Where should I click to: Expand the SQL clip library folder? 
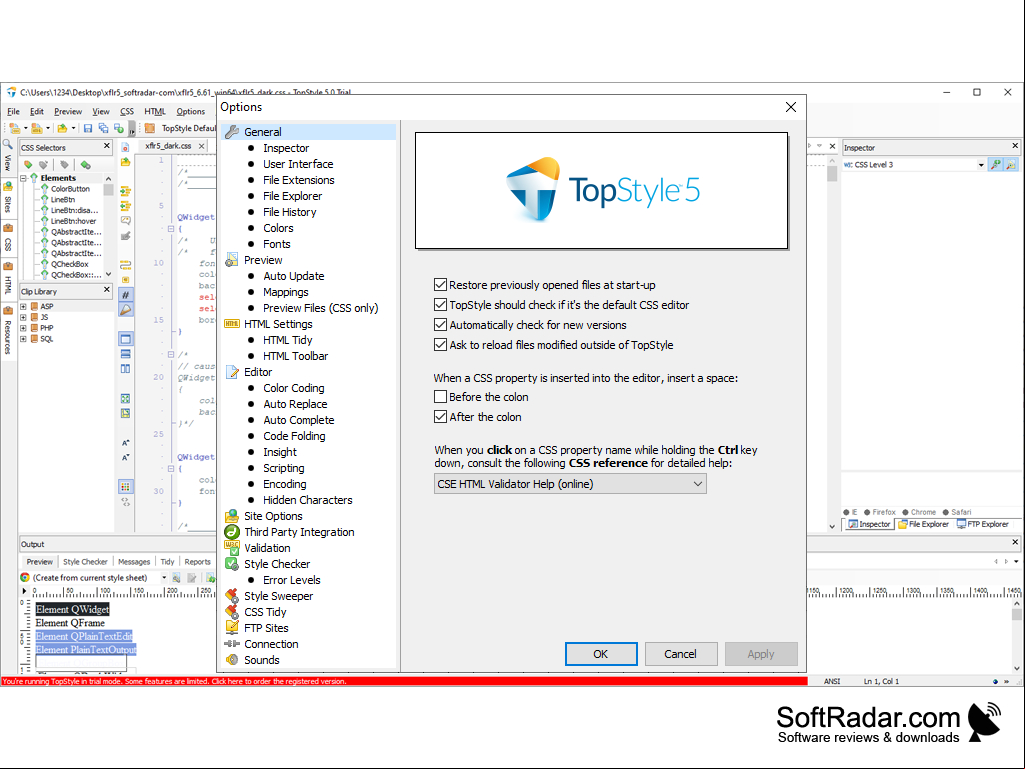24,339
